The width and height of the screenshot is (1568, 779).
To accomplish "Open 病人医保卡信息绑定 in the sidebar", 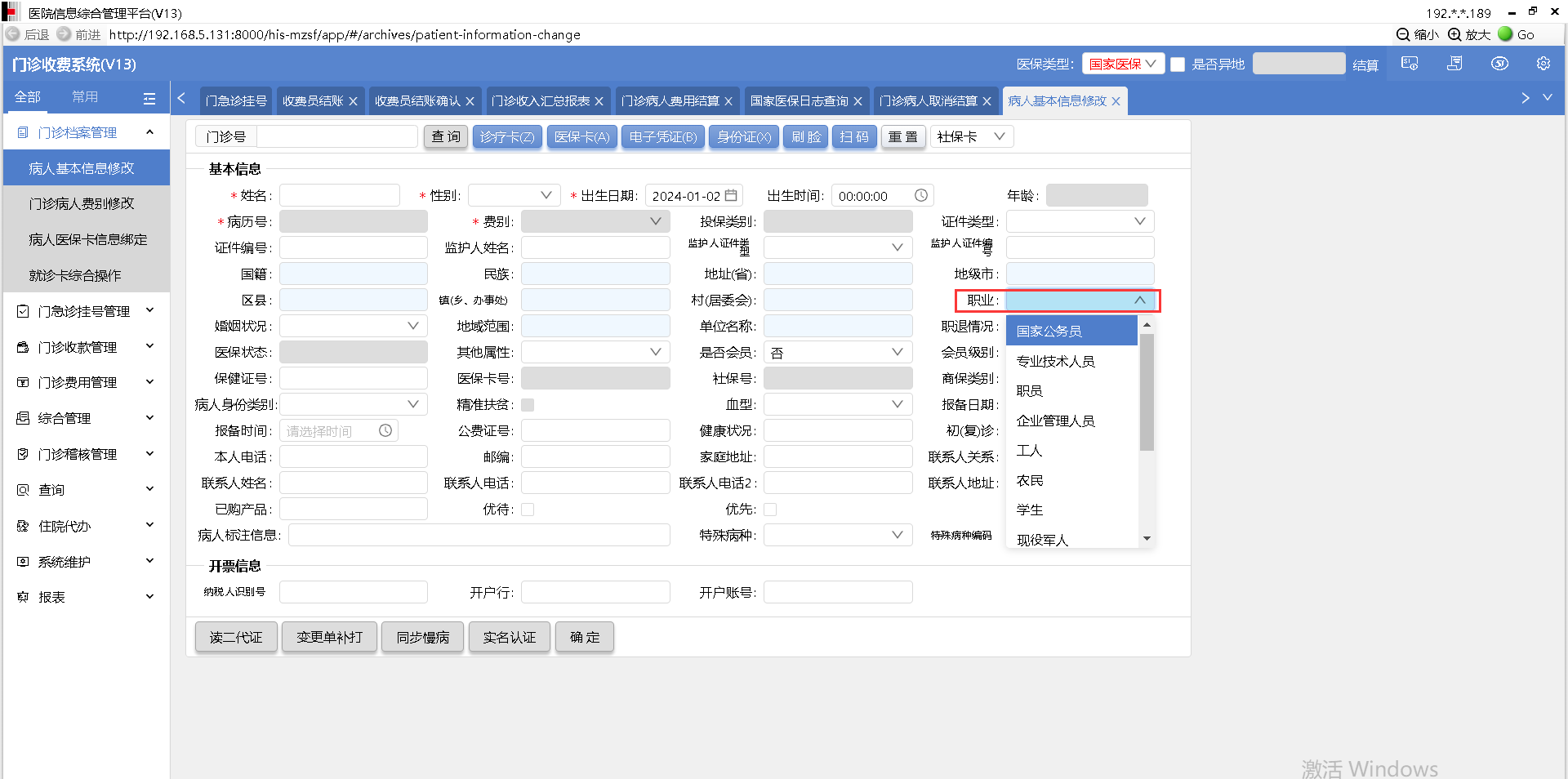I will pos(87,239).
